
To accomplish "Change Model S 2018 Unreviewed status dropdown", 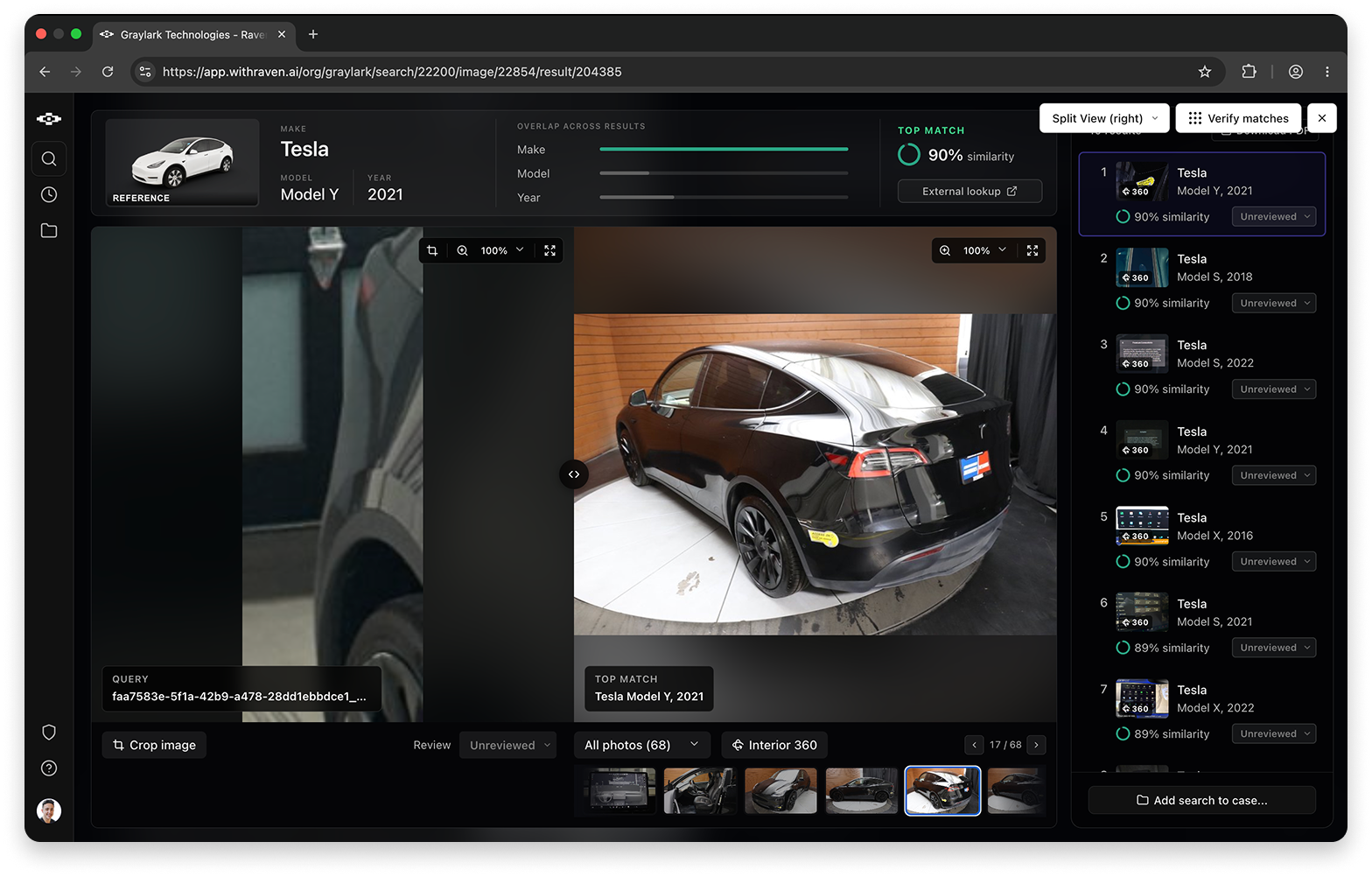I will pos(1275,303).
